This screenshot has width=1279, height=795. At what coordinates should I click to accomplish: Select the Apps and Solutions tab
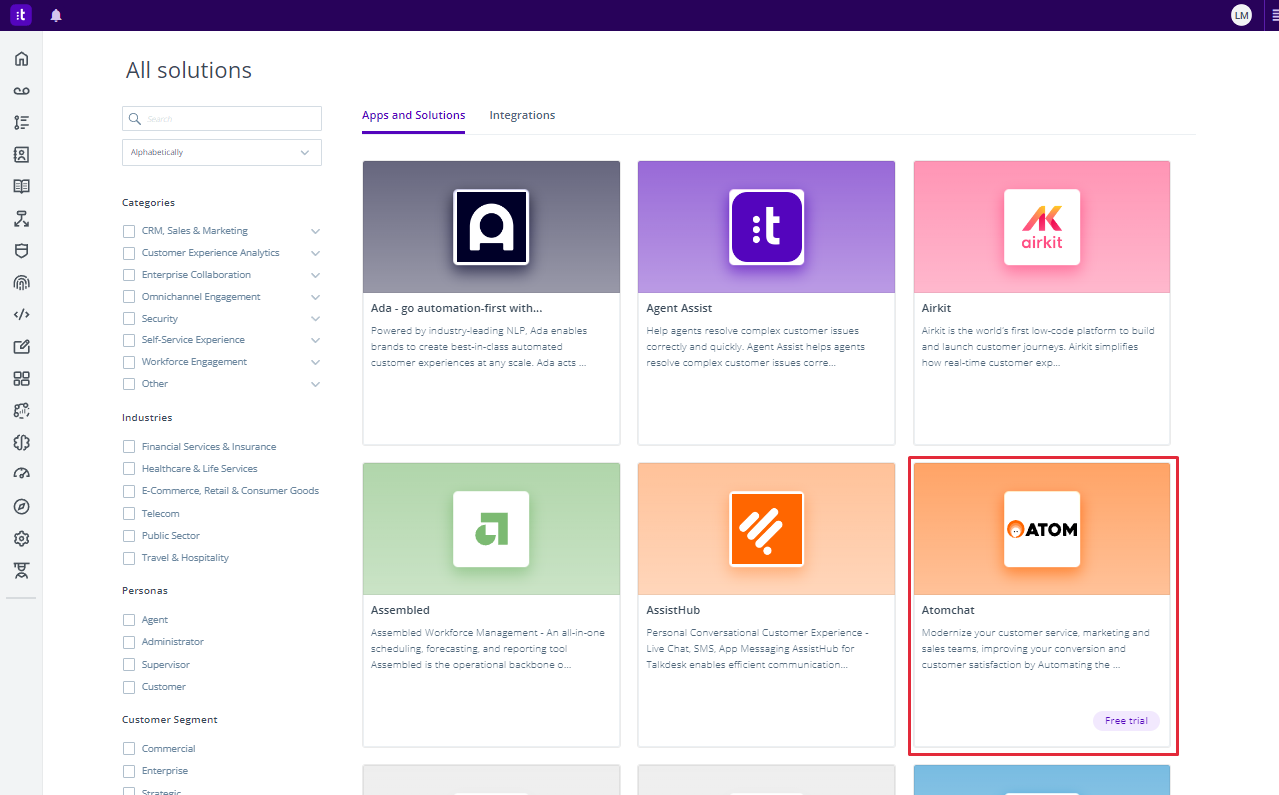[x=413, y=115]
